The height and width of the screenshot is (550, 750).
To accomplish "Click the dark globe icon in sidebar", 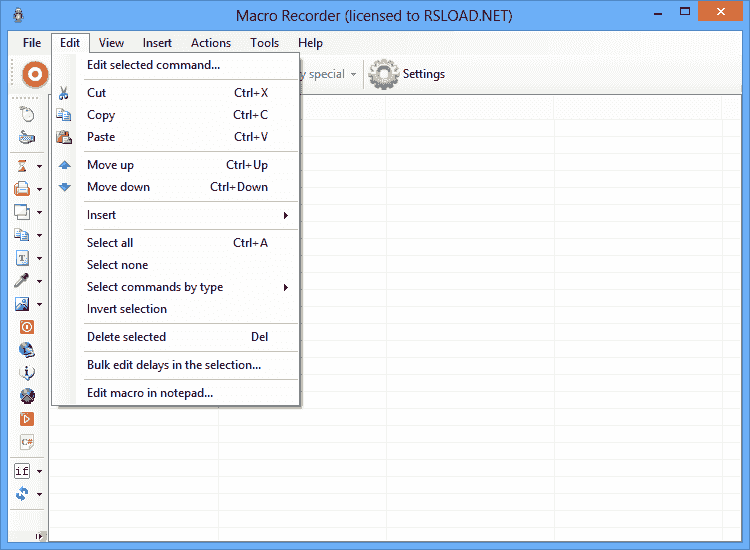I will (27, 396).
